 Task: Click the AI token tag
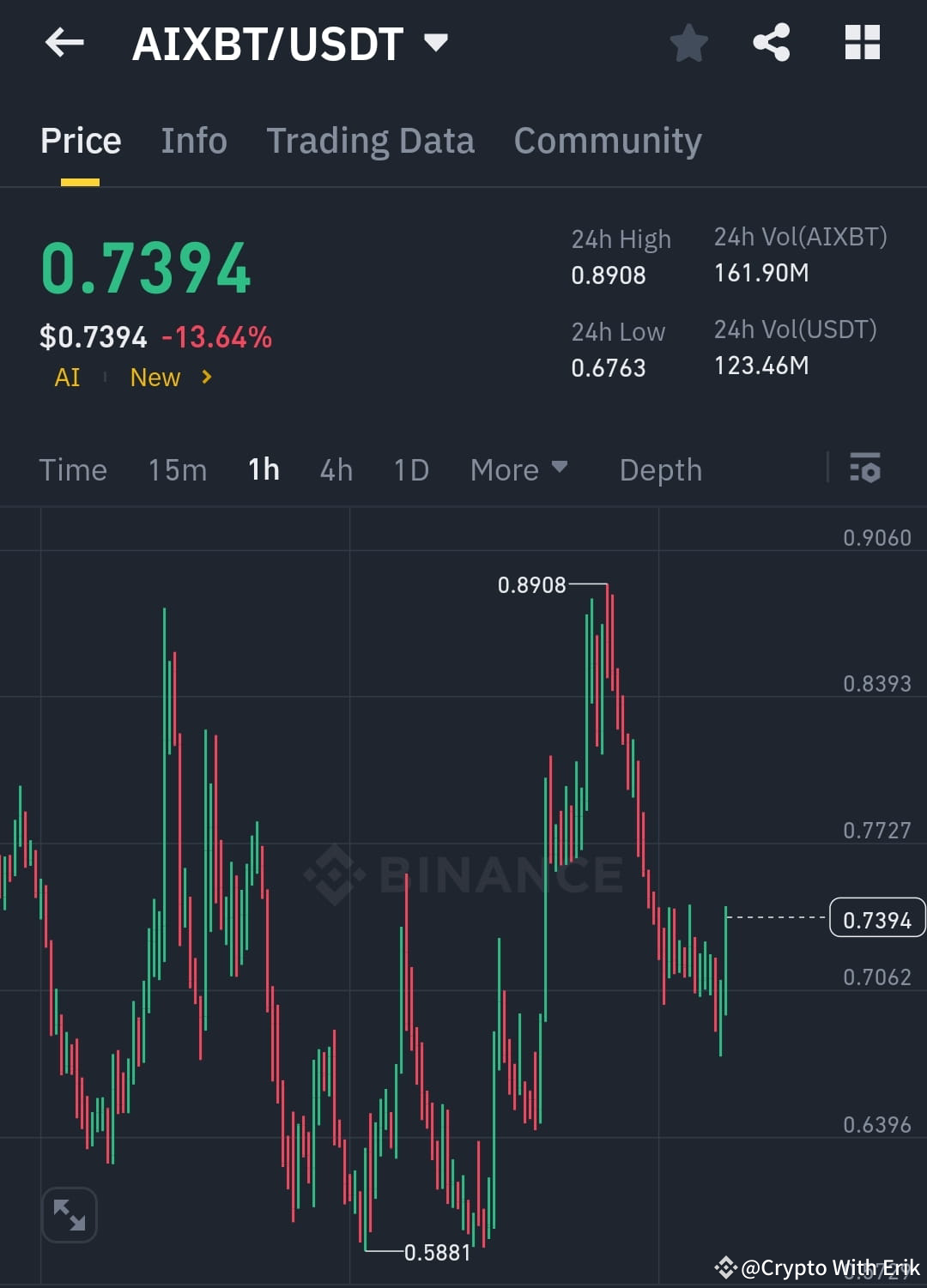tap(67, 377)
